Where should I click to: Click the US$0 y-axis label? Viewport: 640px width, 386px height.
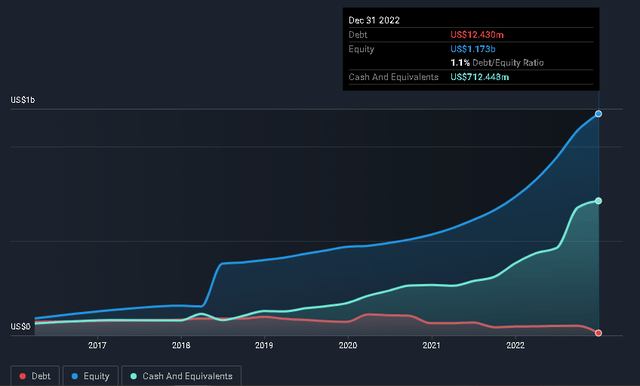[x=20, y=327]
